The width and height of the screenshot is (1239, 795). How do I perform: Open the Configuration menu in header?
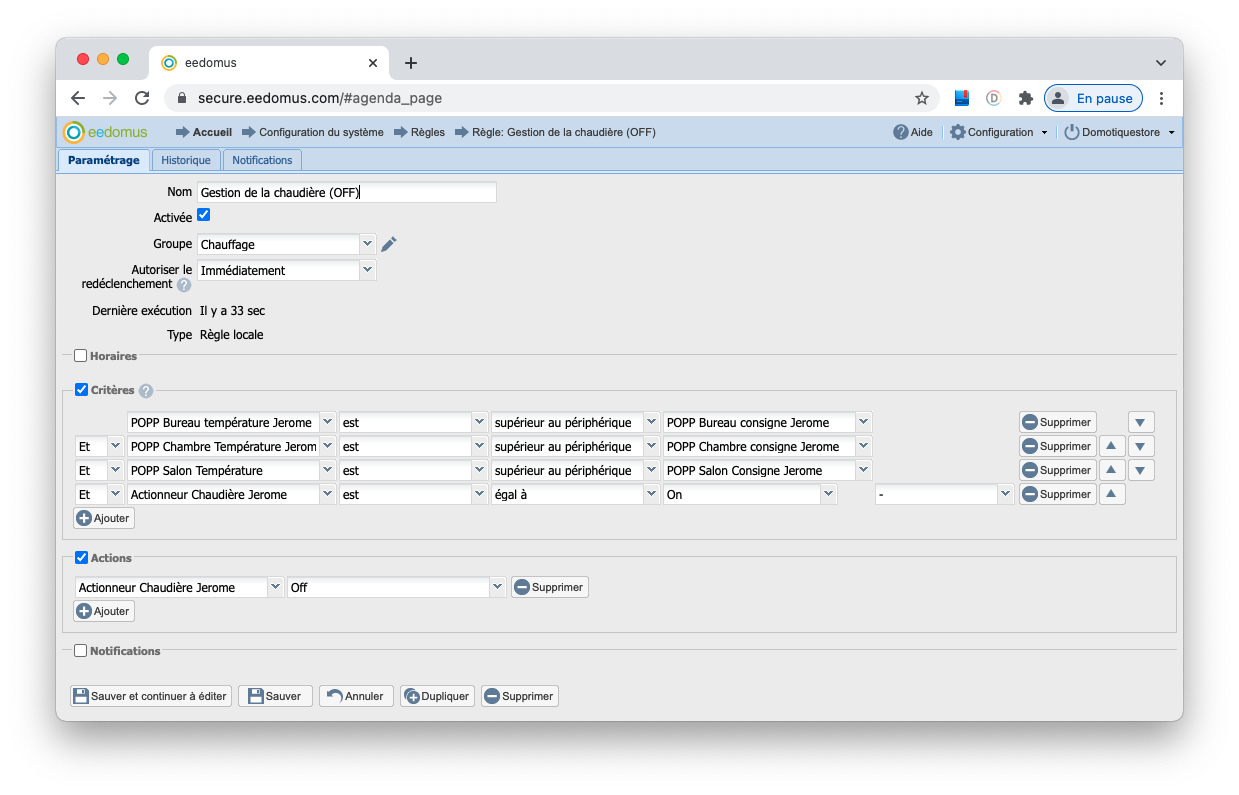point(998,132)
